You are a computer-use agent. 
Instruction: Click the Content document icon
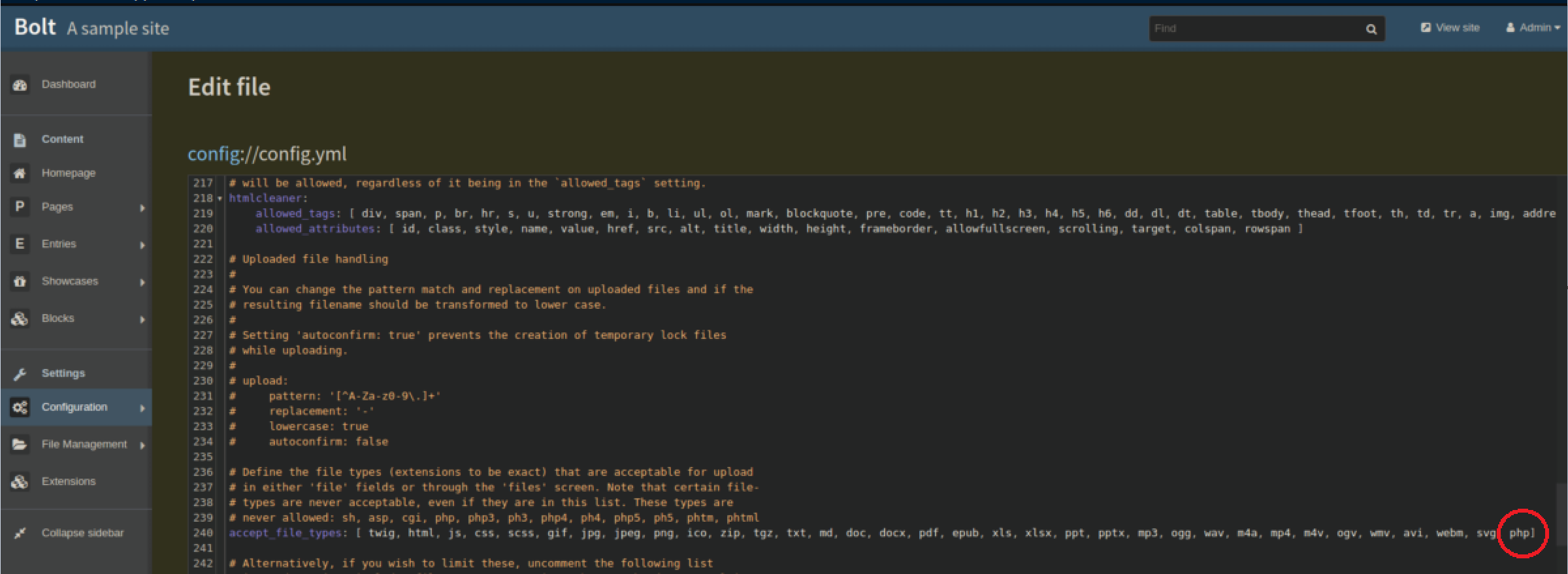tap(20, 140)
